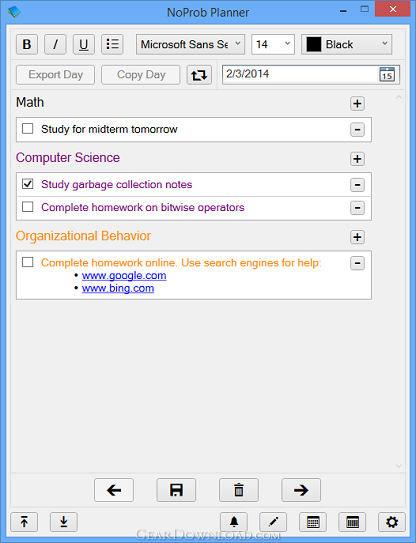Toggle Italic text formatting

pos(55,44)
